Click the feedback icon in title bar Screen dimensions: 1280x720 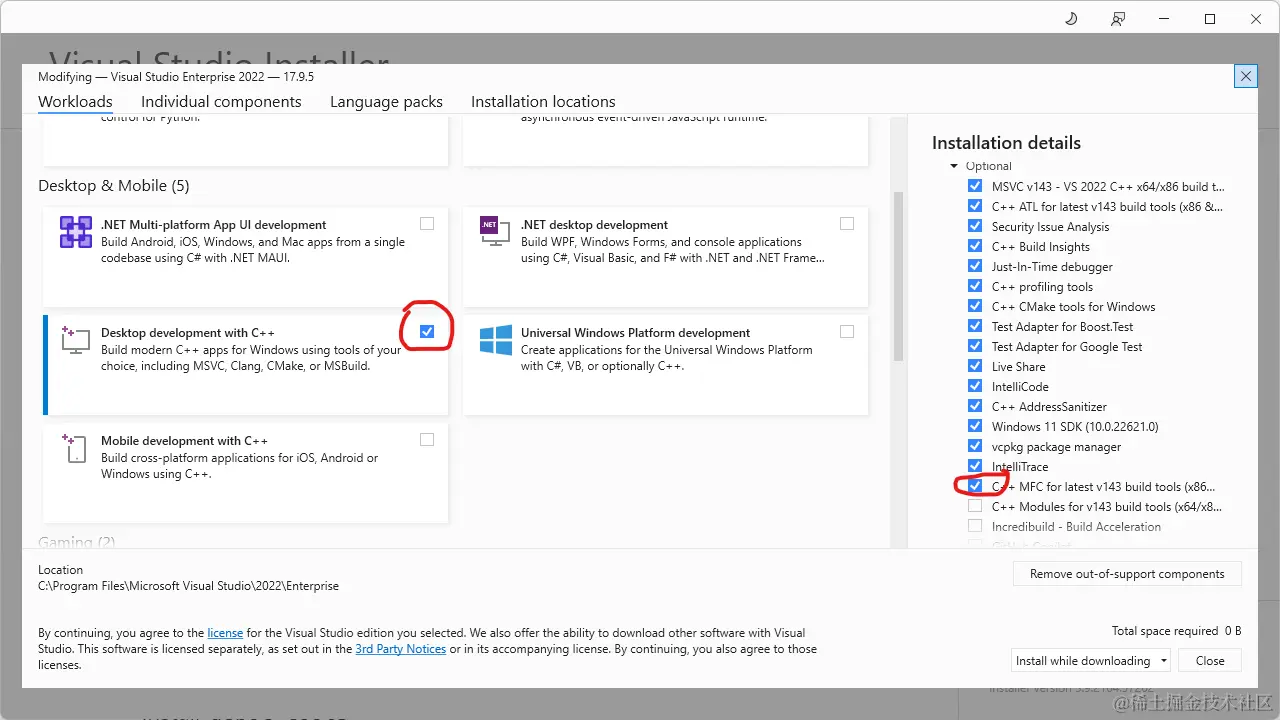coord(1118,19)
